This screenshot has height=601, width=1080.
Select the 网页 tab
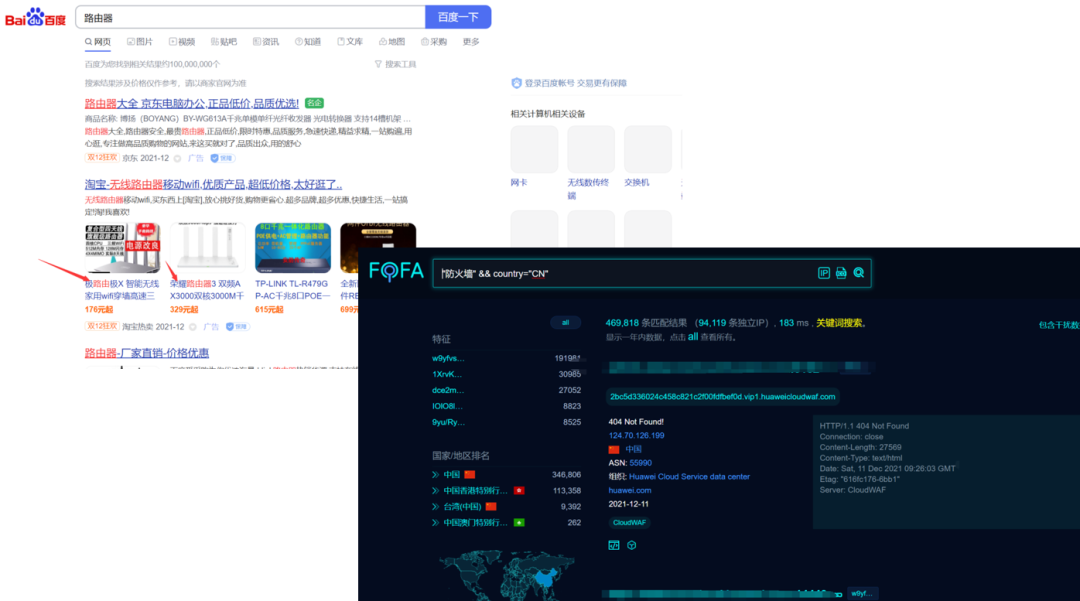click(x=98, y=42)
